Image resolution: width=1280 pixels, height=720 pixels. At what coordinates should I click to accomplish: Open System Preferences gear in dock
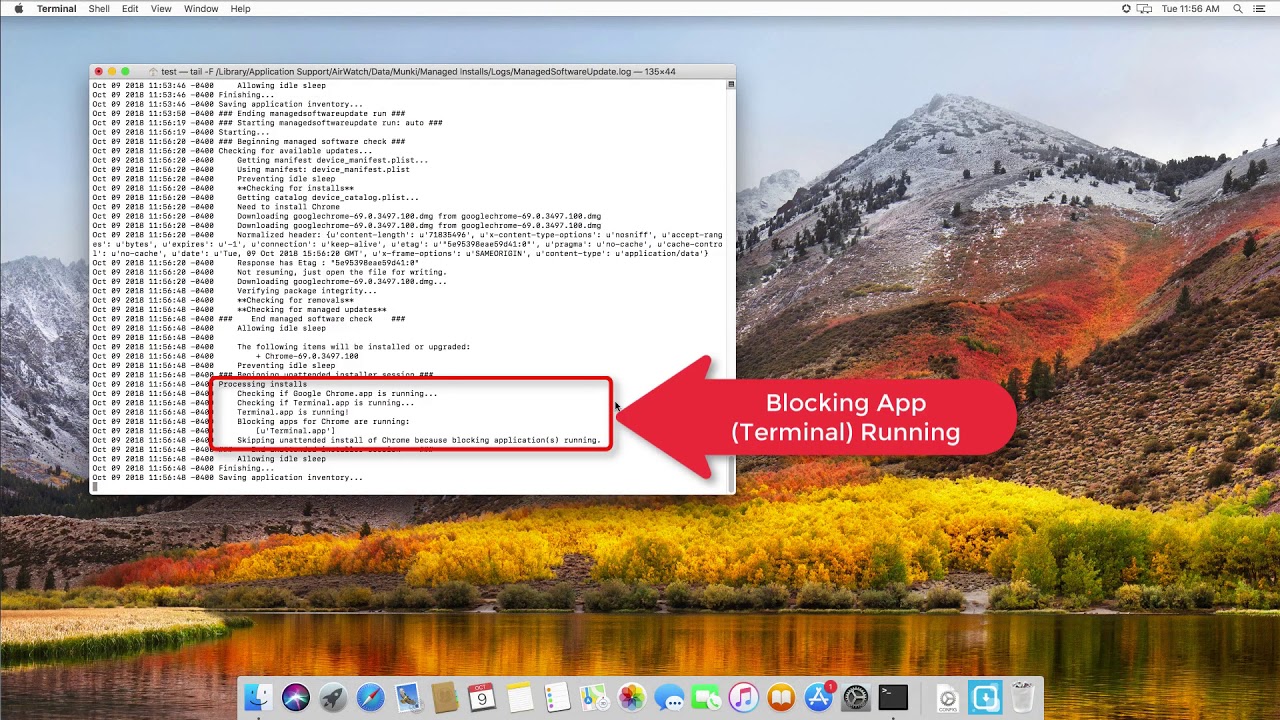pos(856,697)
